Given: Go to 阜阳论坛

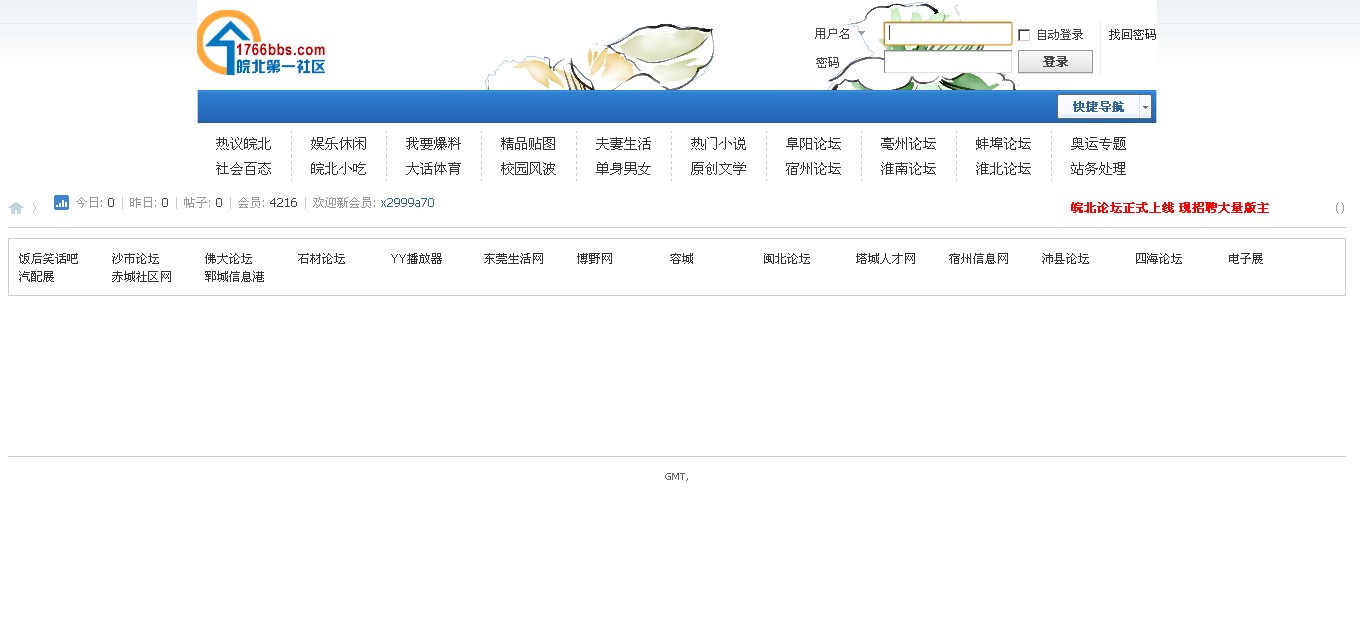Looking at the screenshot, I should point(813,144).
